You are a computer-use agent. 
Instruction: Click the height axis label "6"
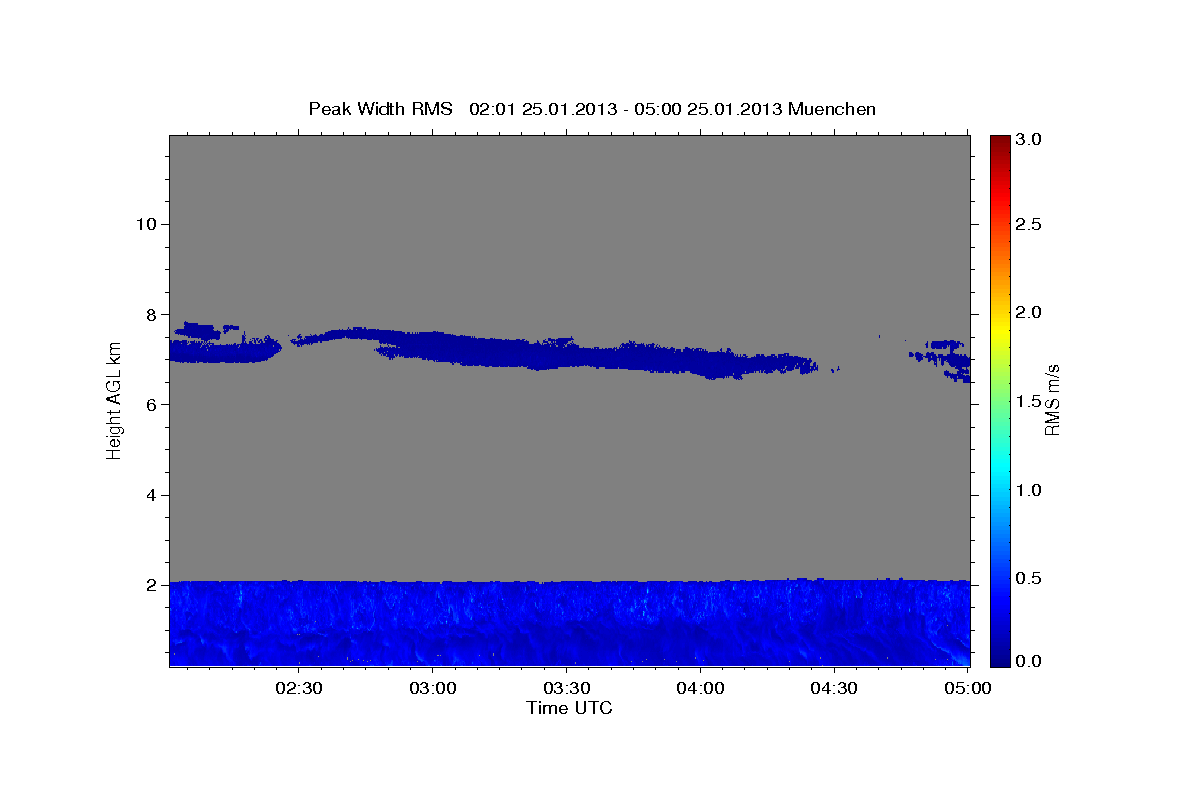pyautogui.click(x=149, y=404)
